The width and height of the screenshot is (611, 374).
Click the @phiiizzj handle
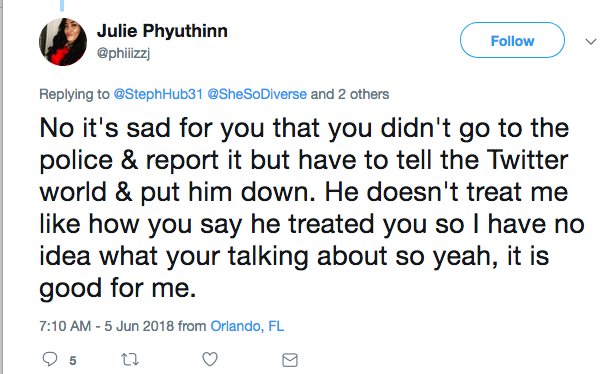pyautogui.click(x=123, y=53)
